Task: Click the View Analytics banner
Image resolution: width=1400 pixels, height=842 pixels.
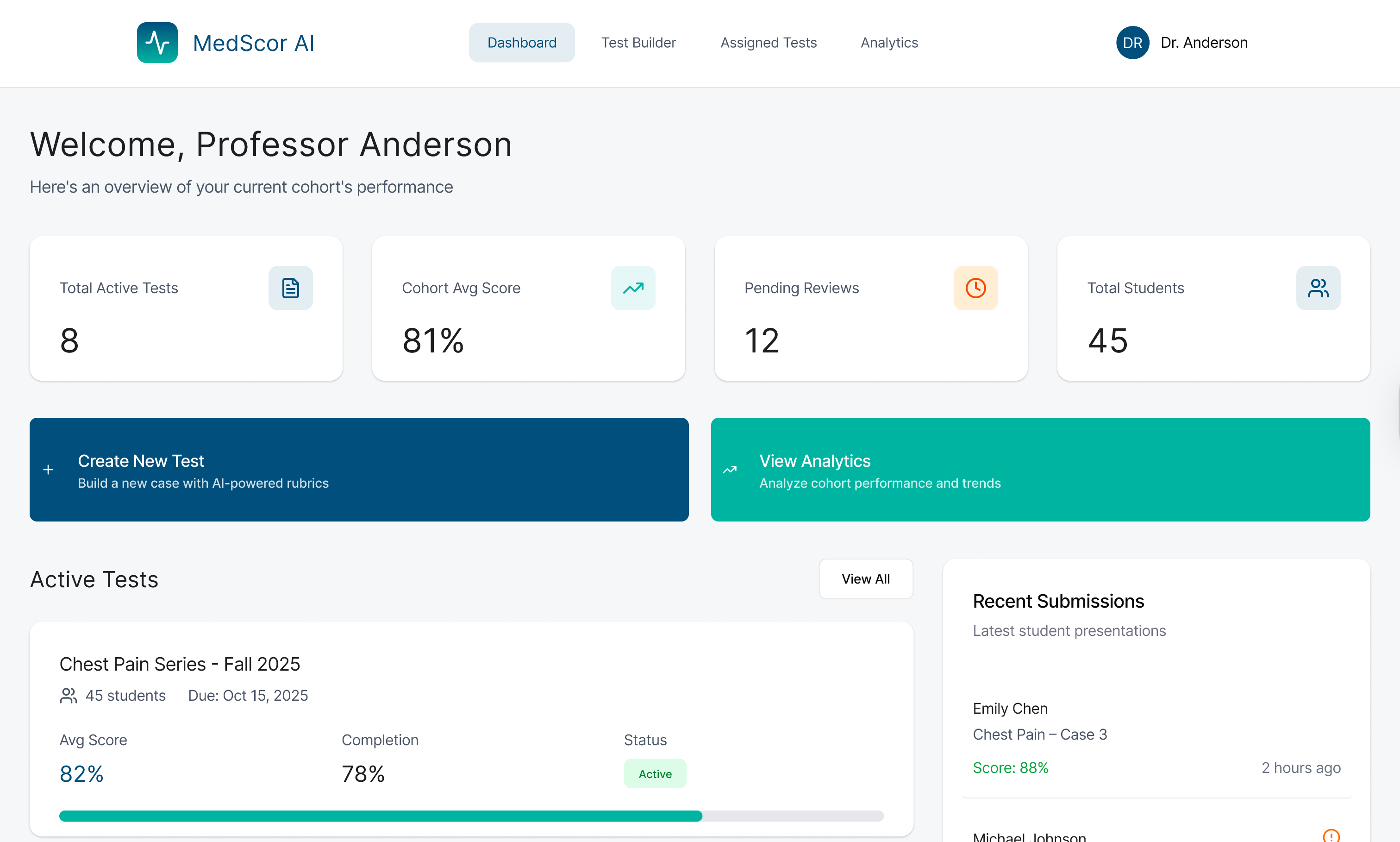Action: pyautogui.click(x=1040, y=470)
